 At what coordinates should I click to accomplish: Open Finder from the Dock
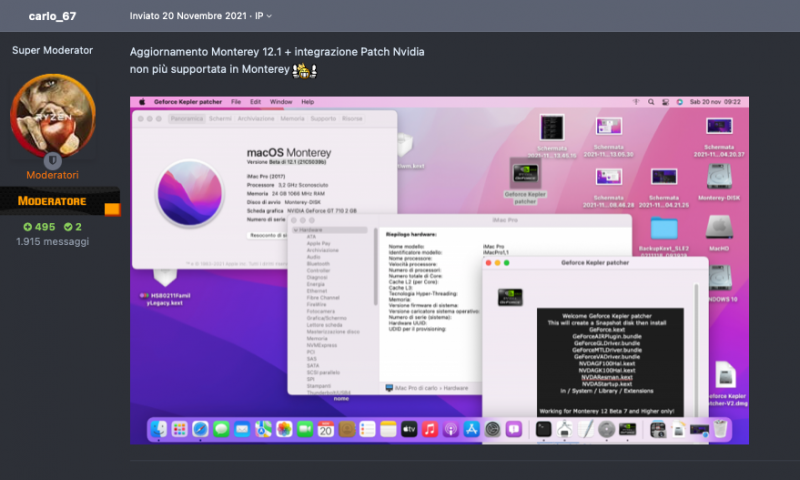pos(159,430)
